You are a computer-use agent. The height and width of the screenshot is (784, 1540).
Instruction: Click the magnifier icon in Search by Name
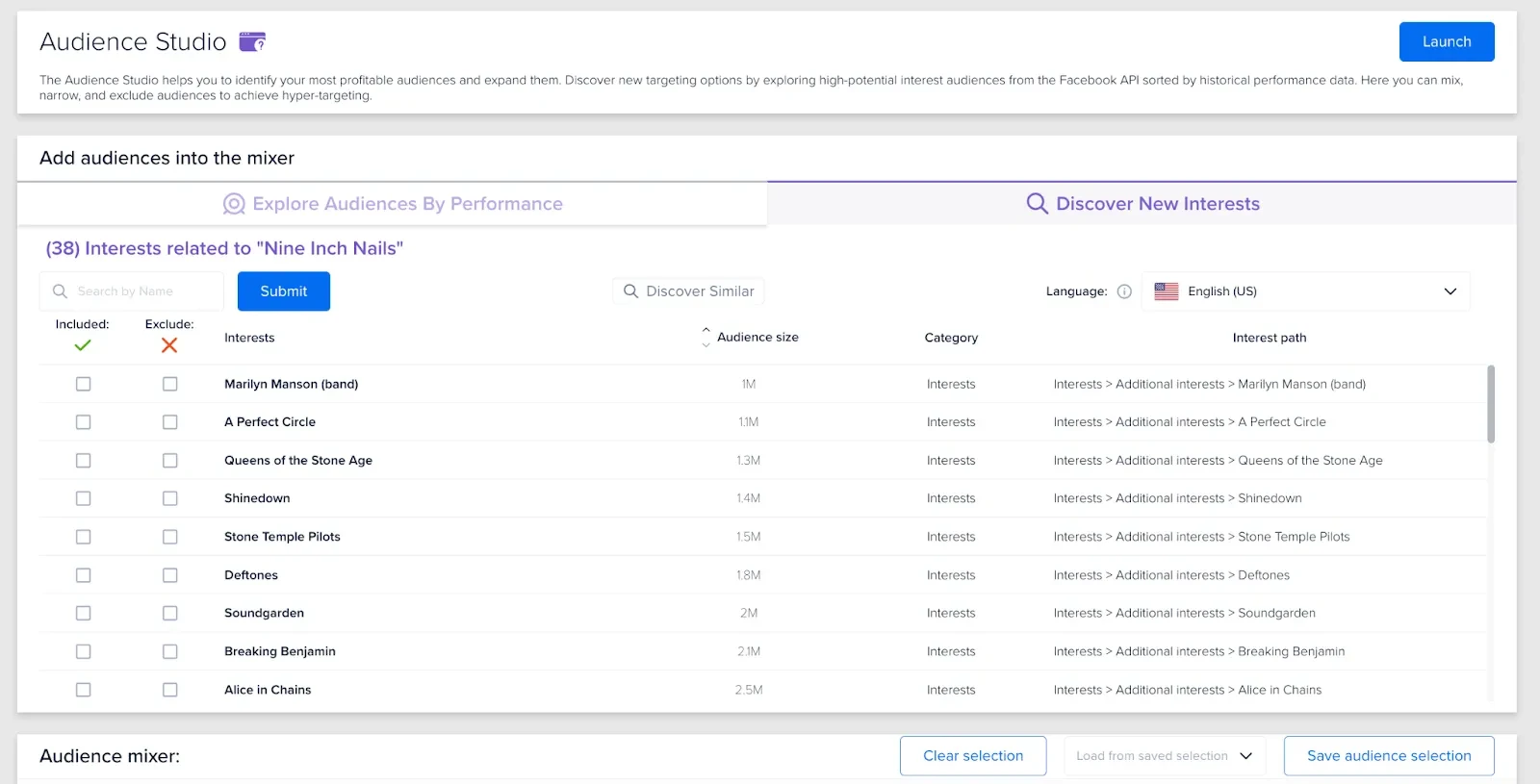[60, 291]
